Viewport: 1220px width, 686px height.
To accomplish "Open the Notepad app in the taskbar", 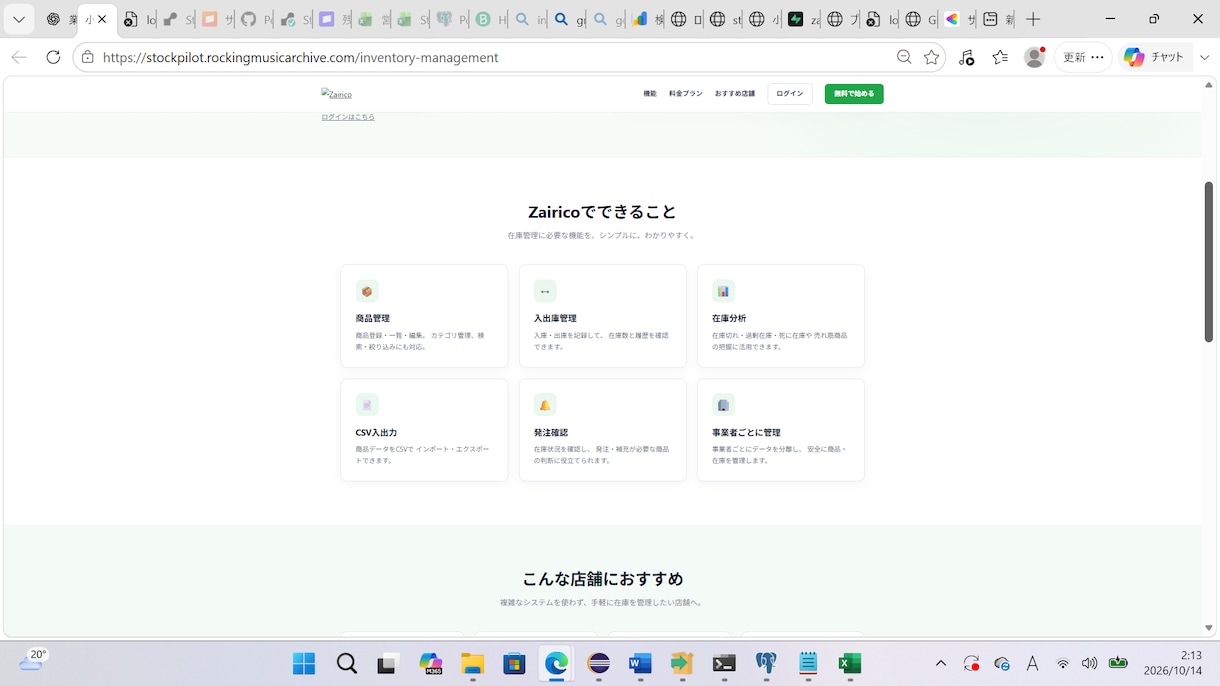I will click(x=808, y=663).
